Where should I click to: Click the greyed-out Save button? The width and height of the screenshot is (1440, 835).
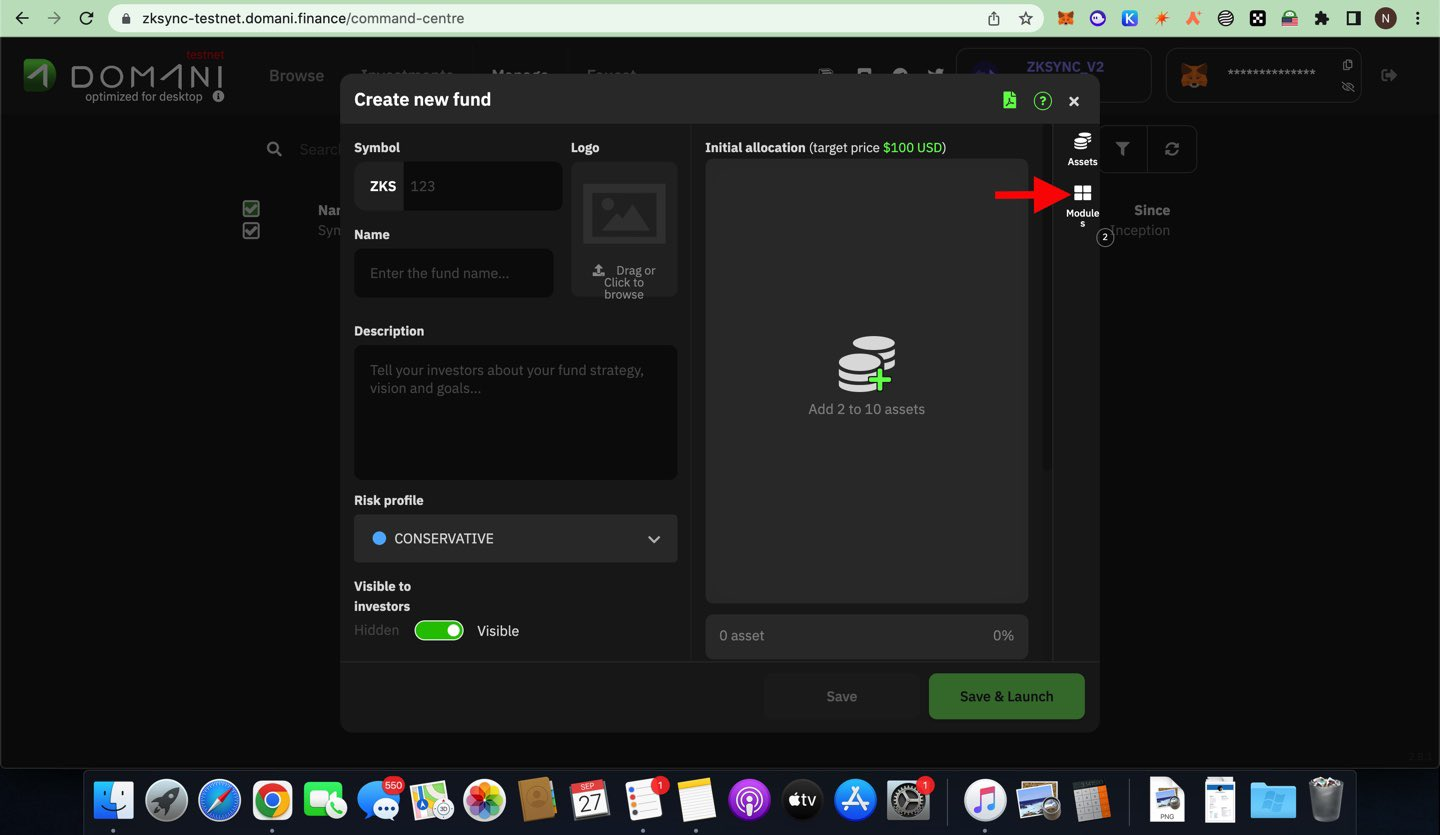tap(841, 696)
